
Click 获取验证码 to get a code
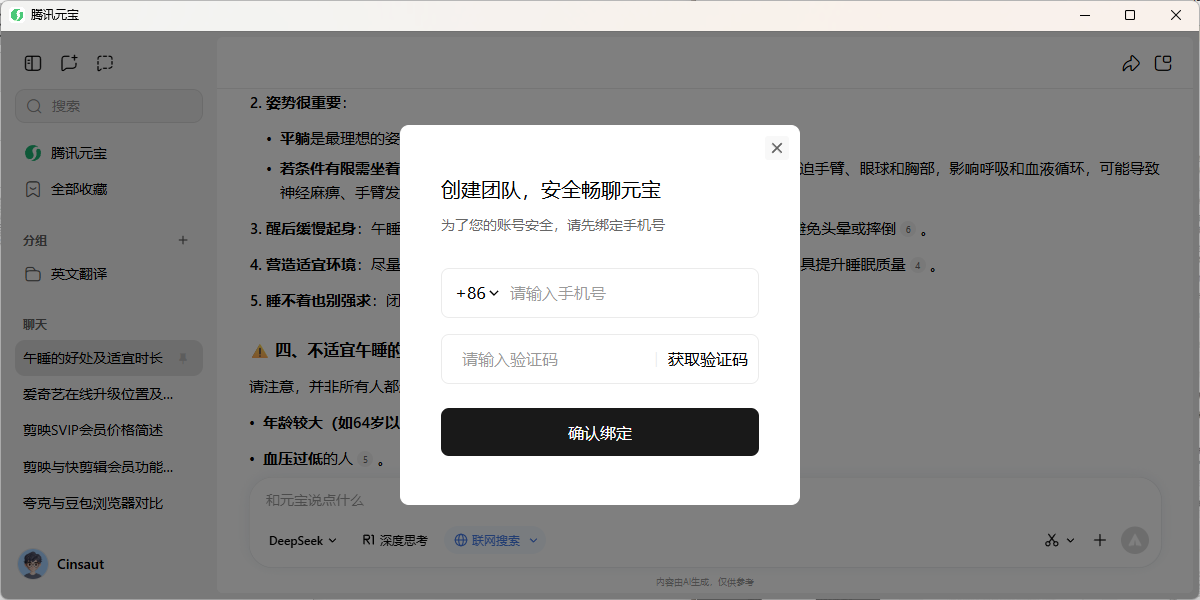pyautogui.click(x=708, y=360)
